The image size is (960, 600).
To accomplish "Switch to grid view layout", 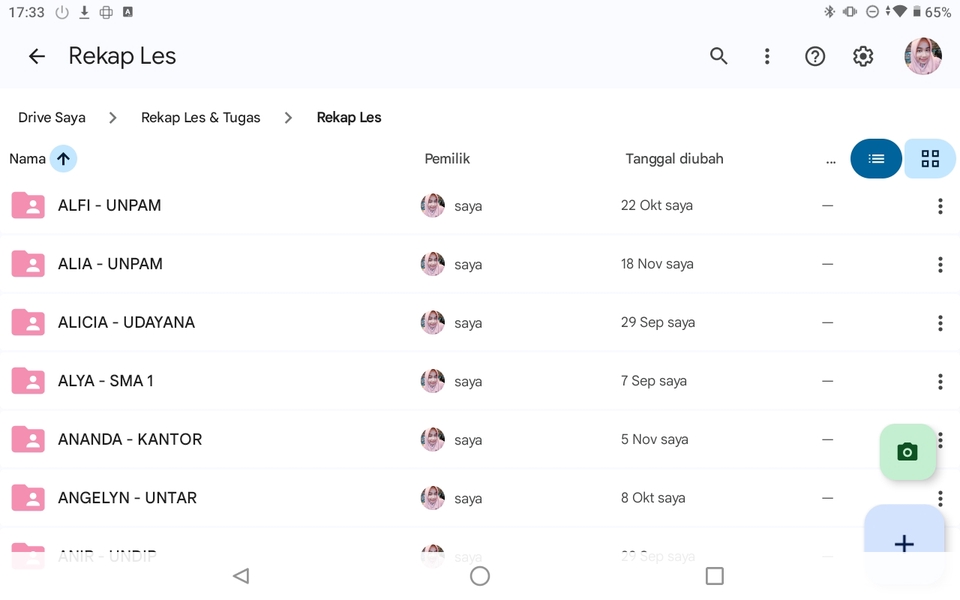I will 930,159.
